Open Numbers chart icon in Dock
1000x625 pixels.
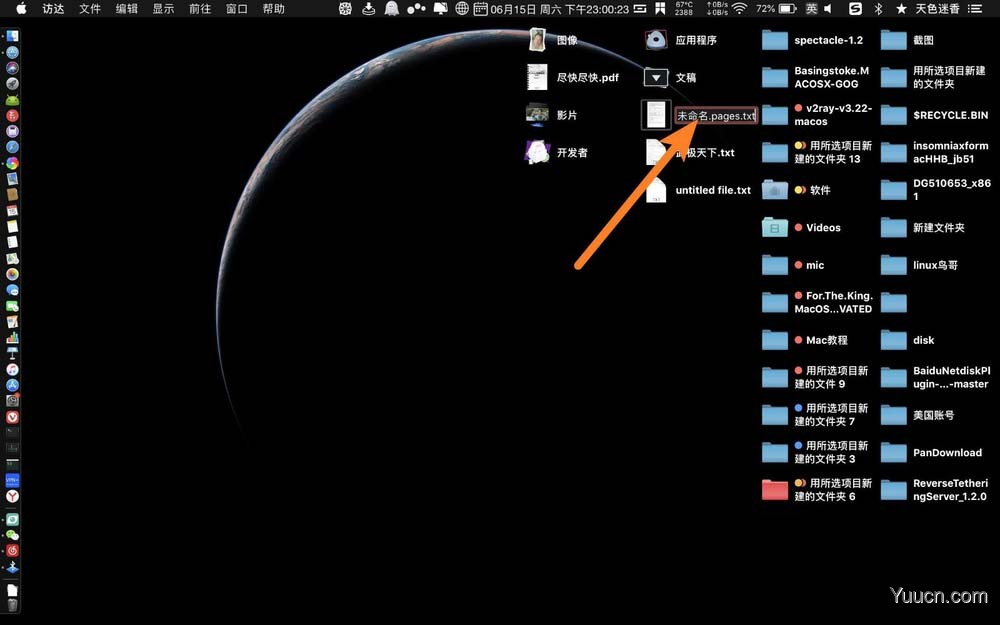(x=12, y=337)
